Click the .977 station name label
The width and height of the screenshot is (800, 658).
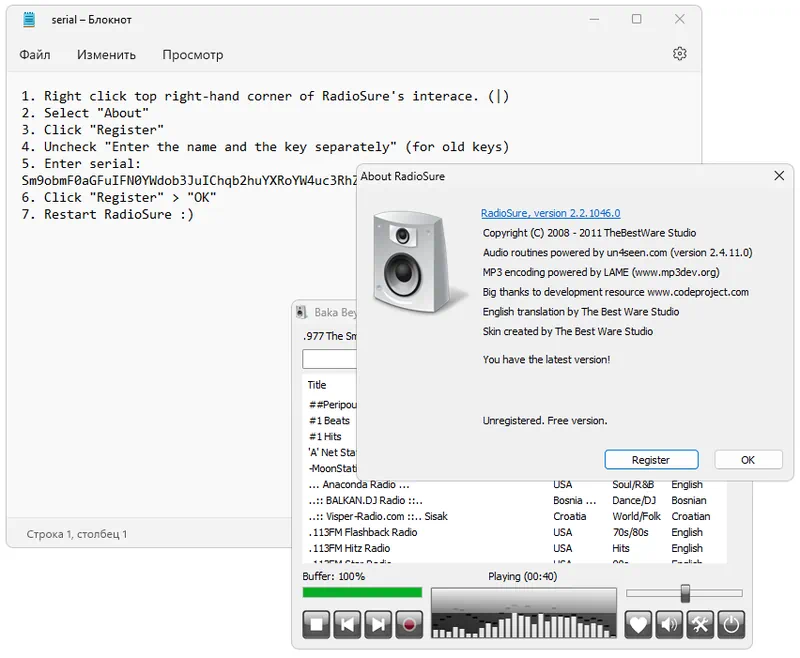point(330,336)
